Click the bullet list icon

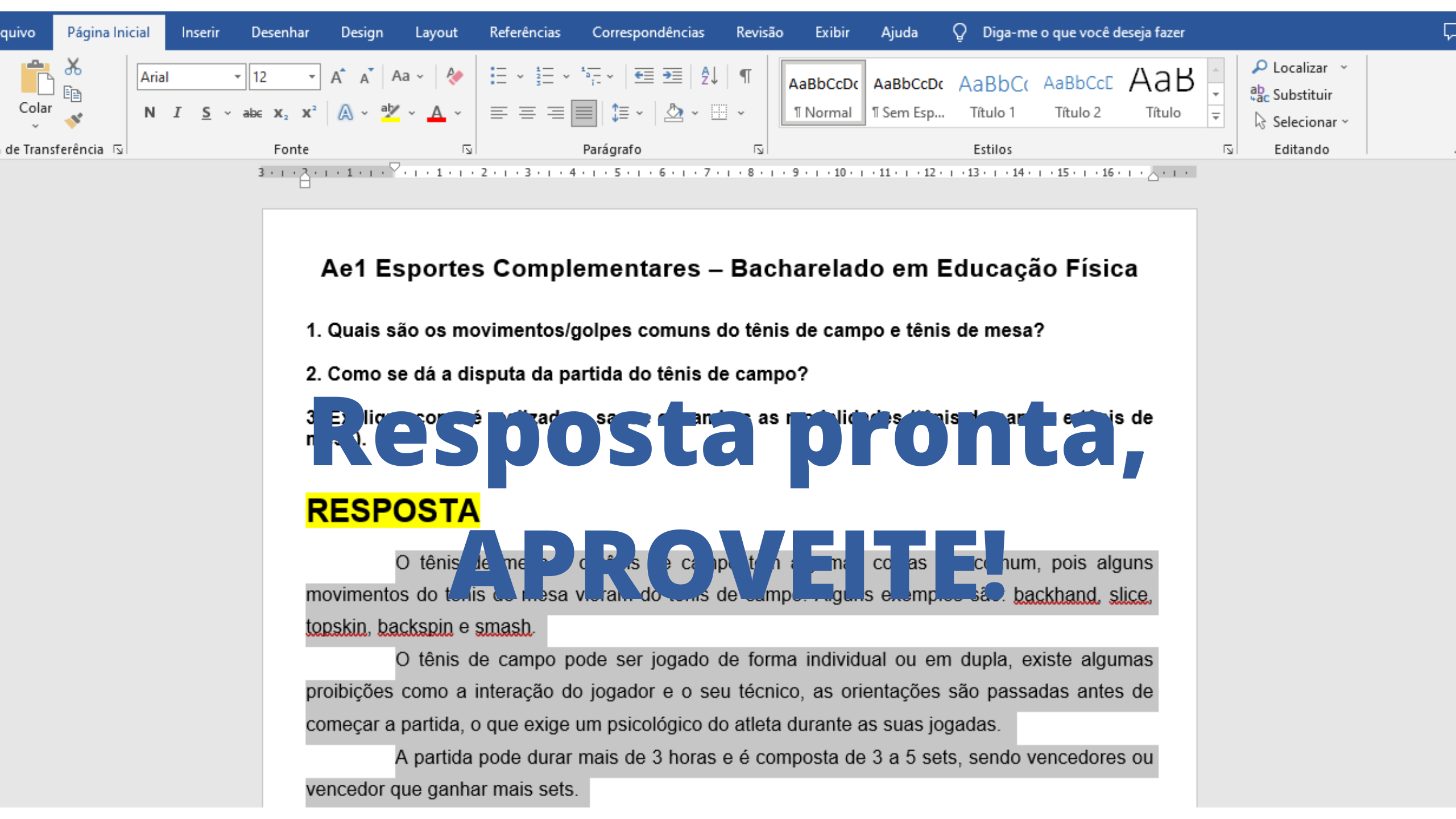499,76
